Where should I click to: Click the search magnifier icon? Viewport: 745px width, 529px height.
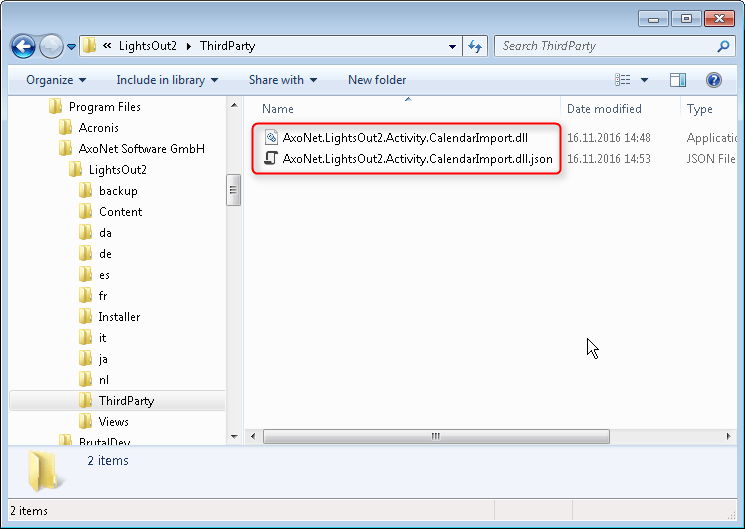coord(723,46)
